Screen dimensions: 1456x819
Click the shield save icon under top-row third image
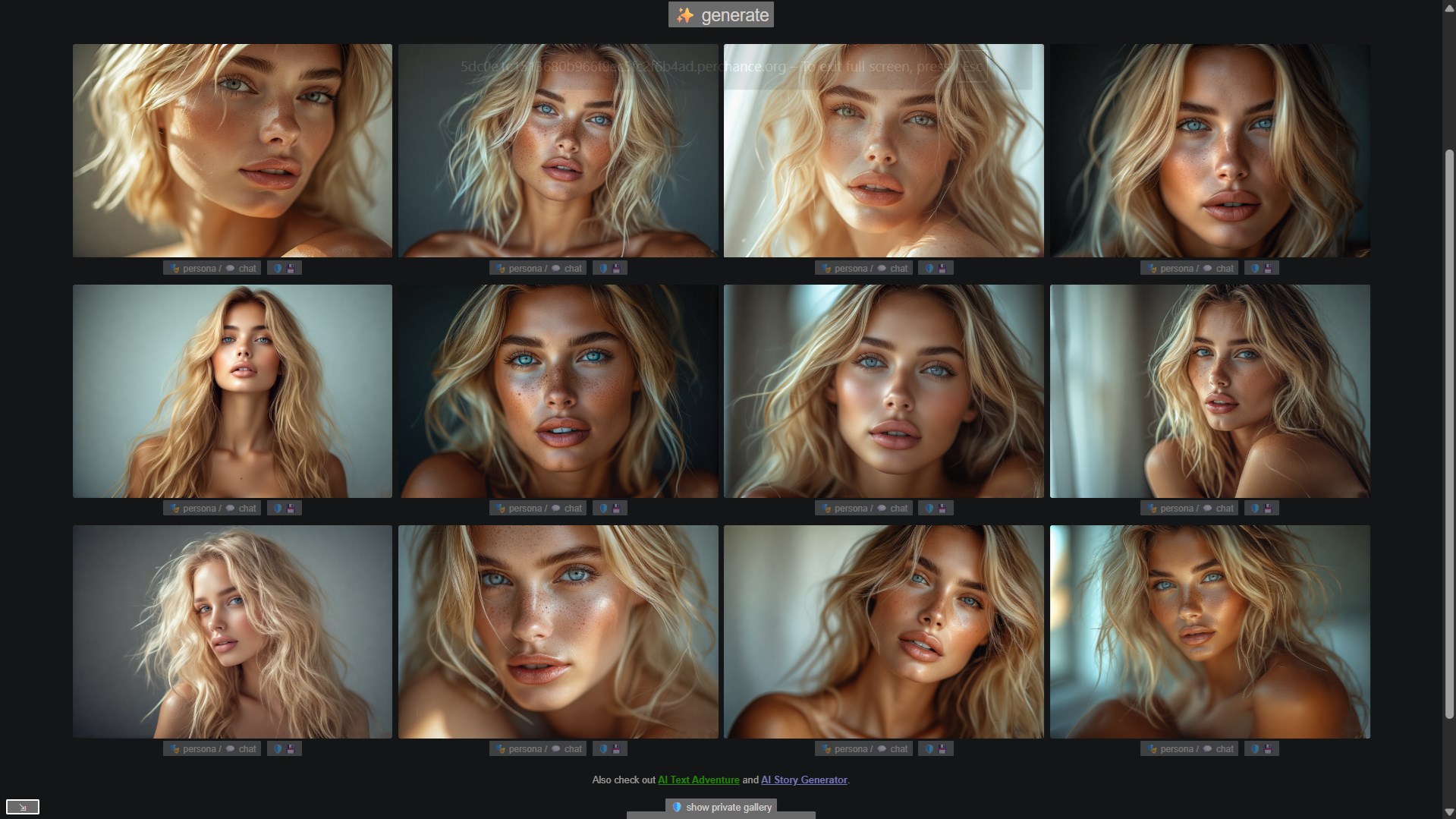[x=936, y=268]
